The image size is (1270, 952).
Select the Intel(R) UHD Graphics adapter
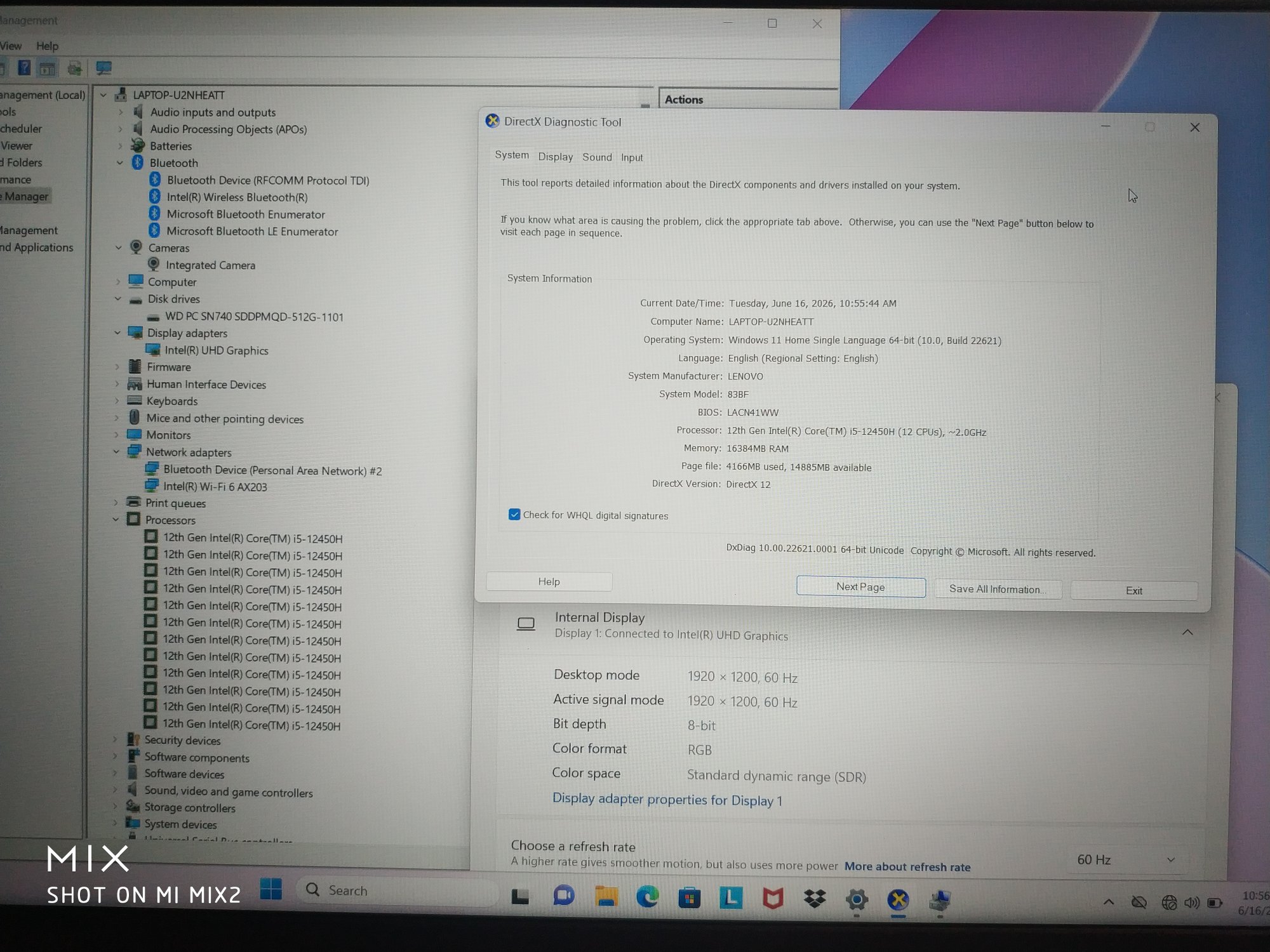point(216,350)
